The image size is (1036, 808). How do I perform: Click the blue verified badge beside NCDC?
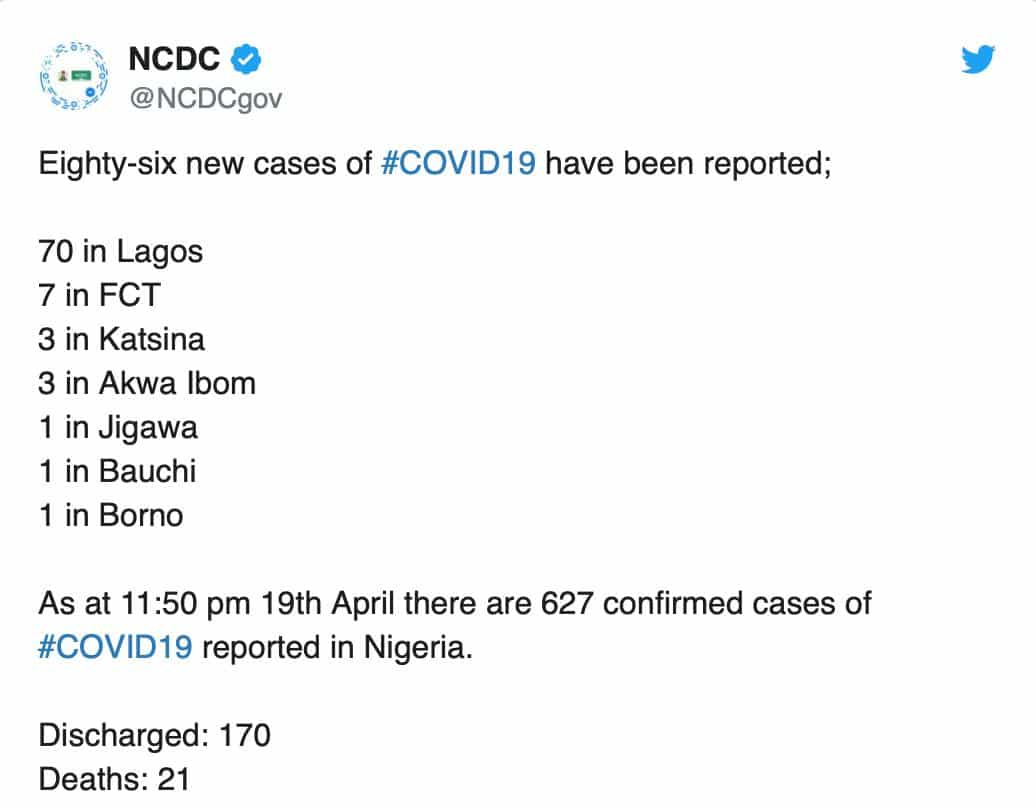tap(246, 59)
